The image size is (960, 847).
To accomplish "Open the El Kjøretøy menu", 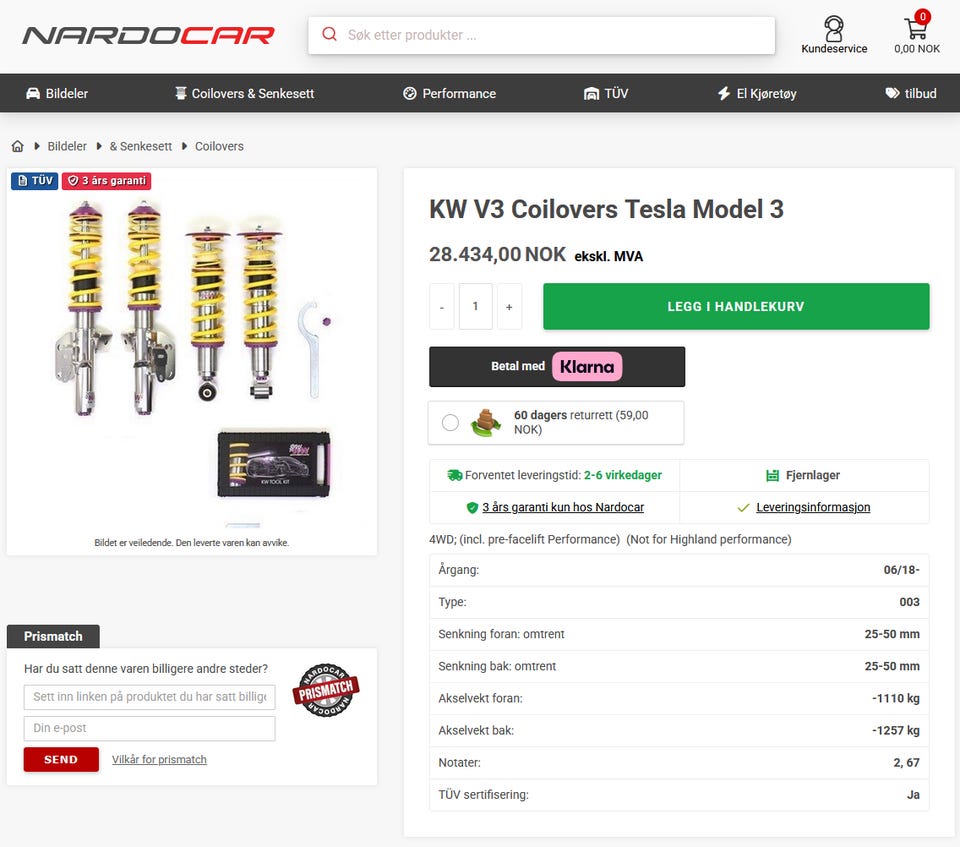I will [x=757, y=94].
